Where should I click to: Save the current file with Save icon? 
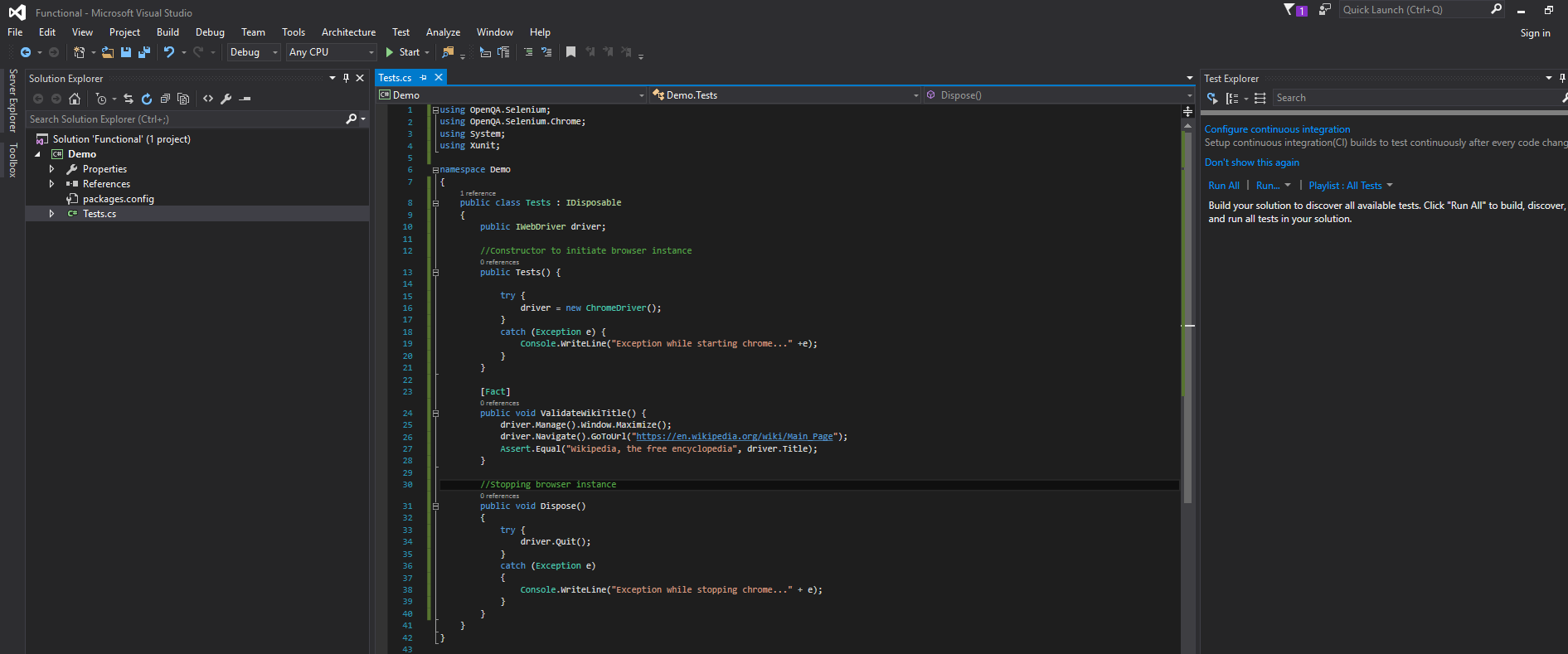[126, 52]
